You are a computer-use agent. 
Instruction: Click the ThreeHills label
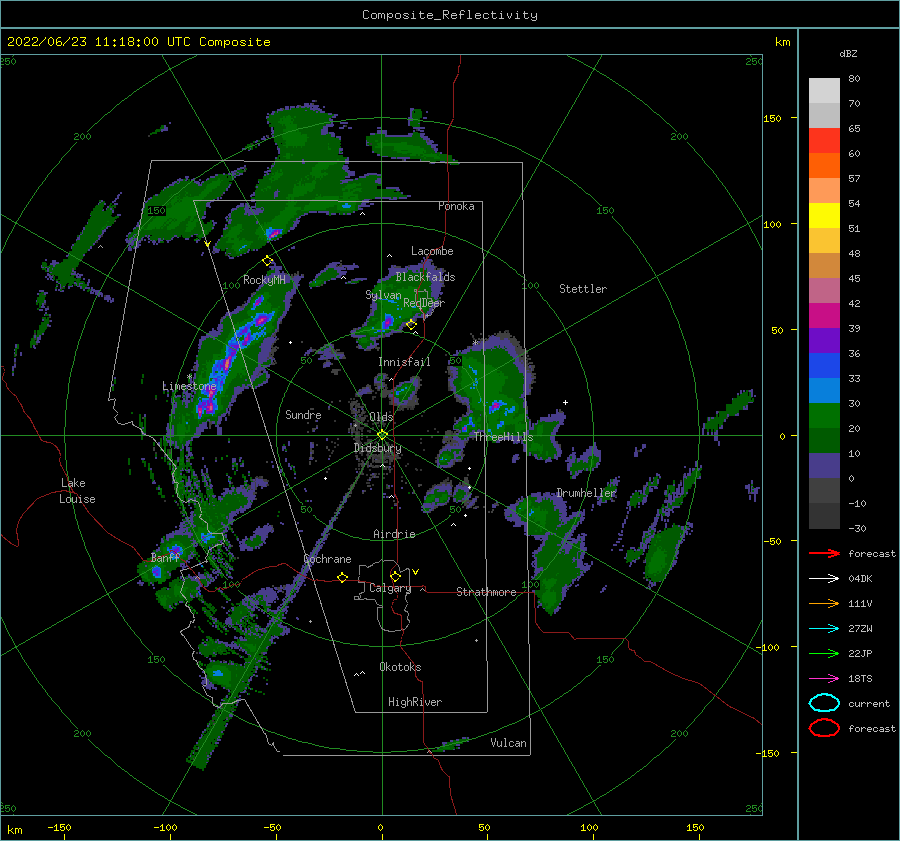point(503,437)
